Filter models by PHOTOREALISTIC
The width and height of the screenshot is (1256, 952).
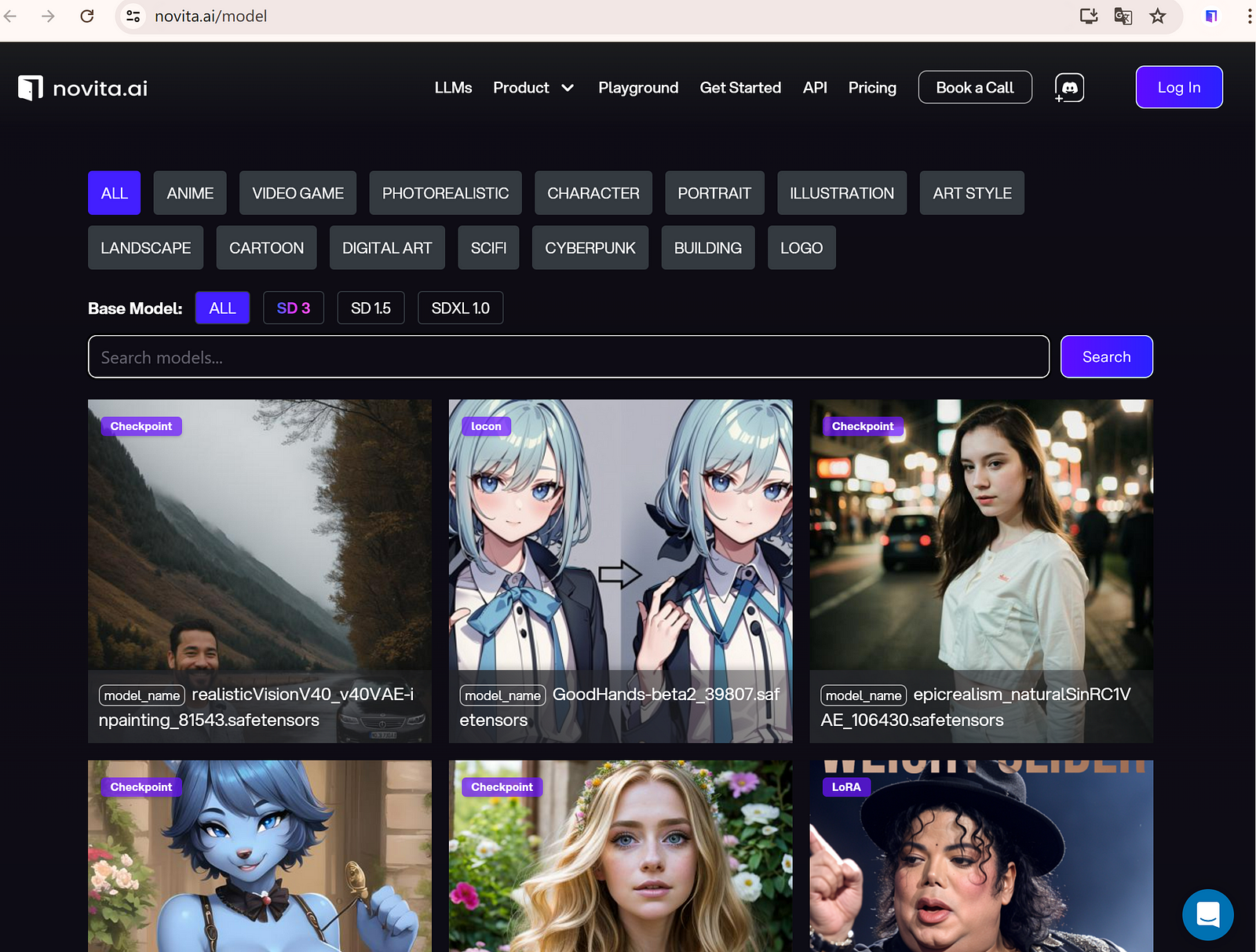point(445,193)
